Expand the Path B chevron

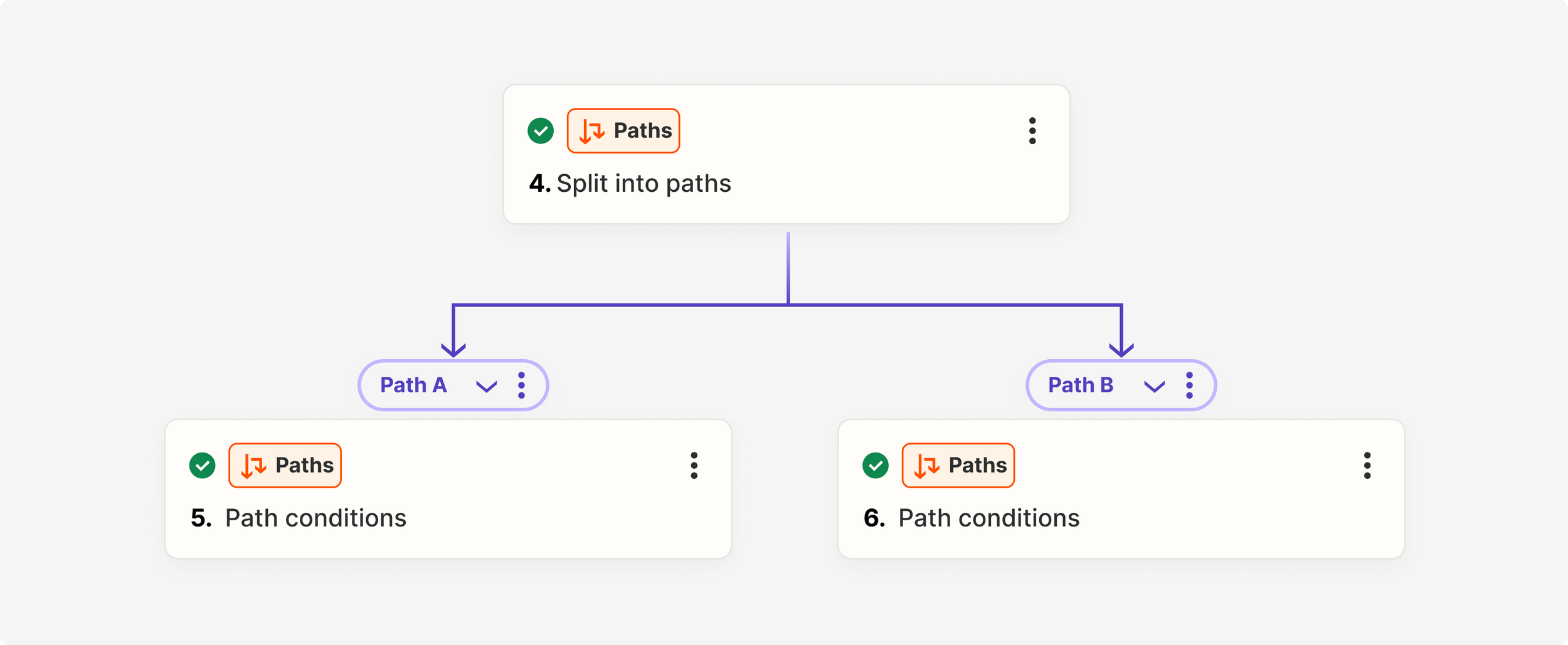(x=1155, y=386)
